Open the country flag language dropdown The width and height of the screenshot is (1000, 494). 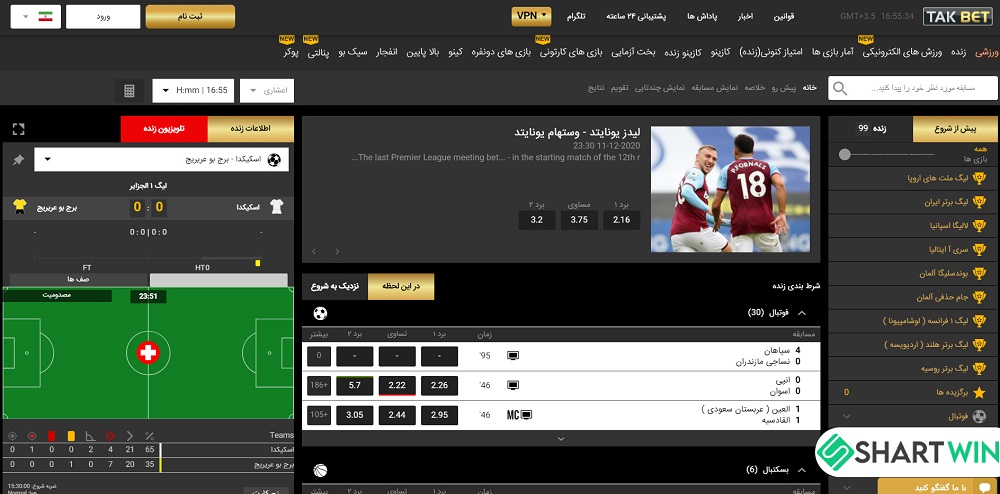36,17
